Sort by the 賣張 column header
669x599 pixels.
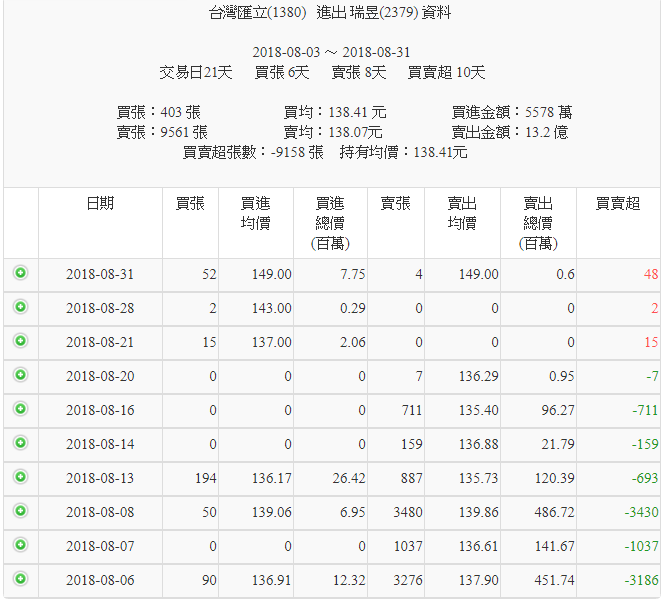pyautogui.click(x=395, y=203)
